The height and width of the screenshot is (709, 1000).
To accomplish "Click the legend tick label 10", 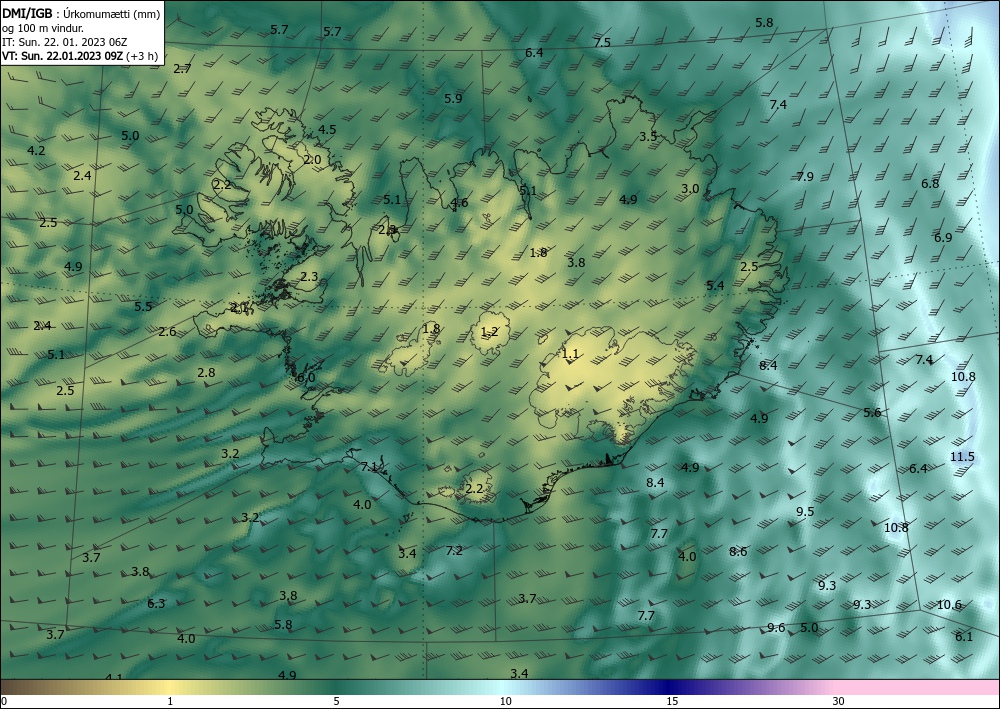I will pyautogui.click(x=506, y=702).
